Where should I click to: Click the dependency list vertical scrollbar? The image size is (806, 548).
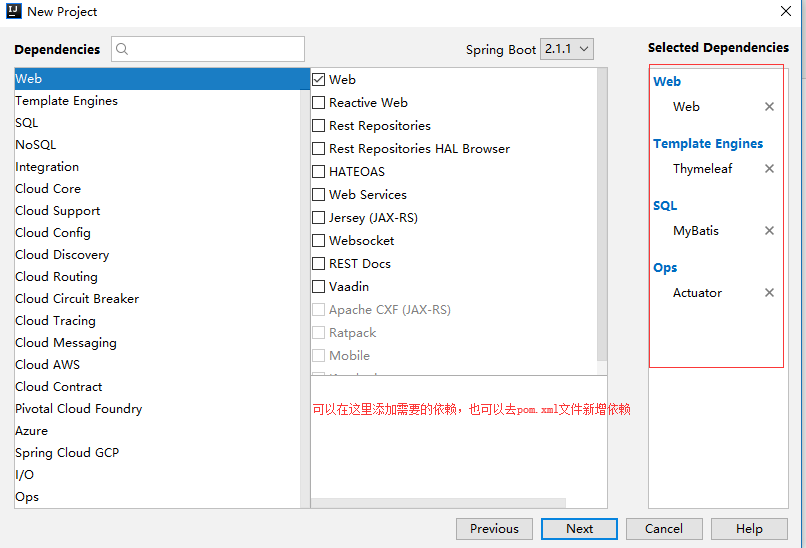pyautogui.click(x=602, y=214)
